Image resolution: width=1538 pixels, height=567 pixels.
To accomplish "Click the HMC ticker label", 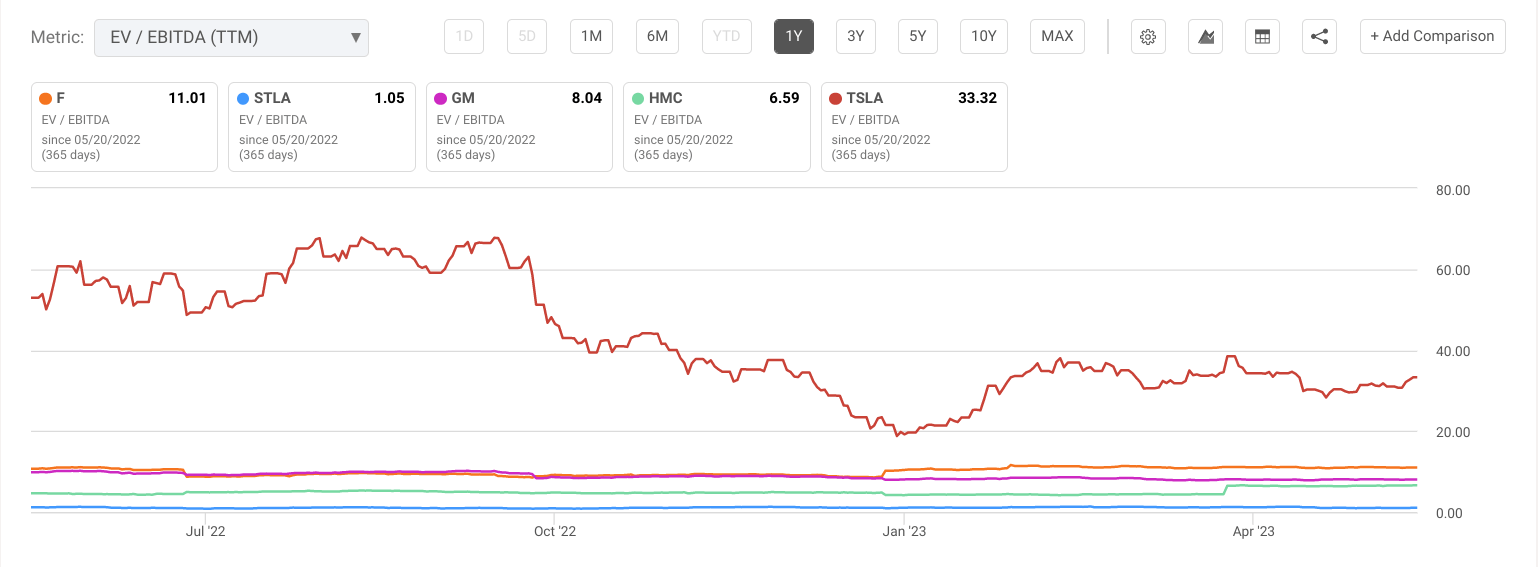I will pos(667,98).
